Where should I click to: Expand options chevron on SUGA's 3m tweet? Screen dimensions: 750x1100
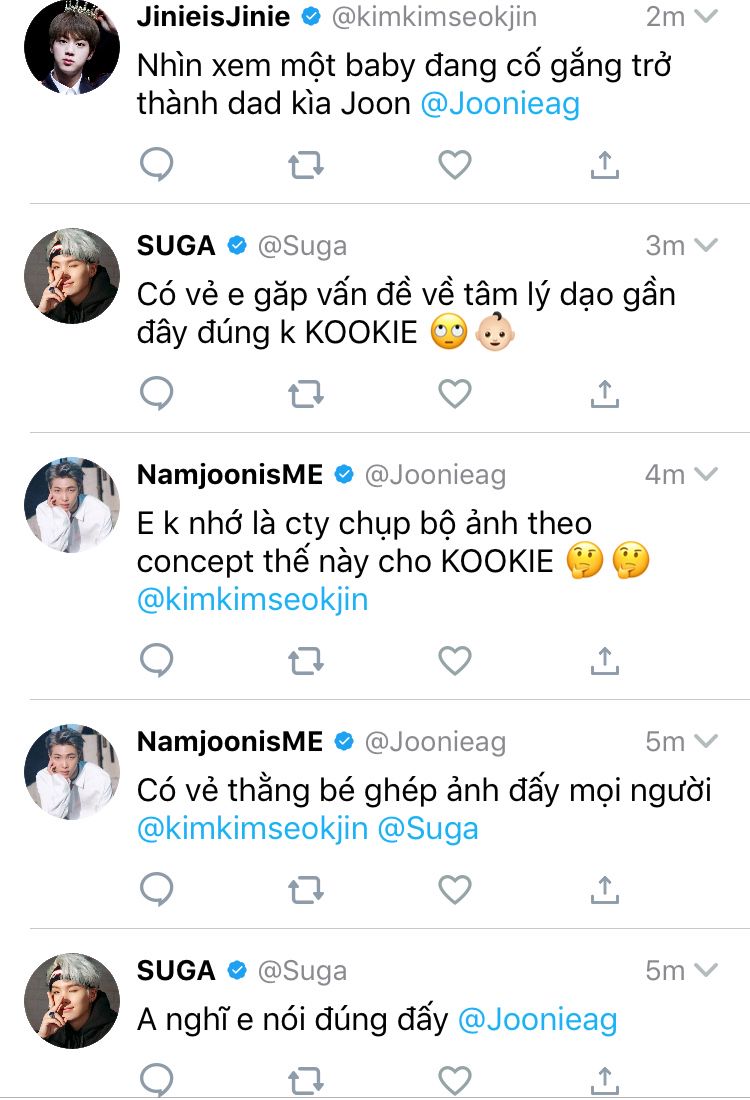pos(706,245)
